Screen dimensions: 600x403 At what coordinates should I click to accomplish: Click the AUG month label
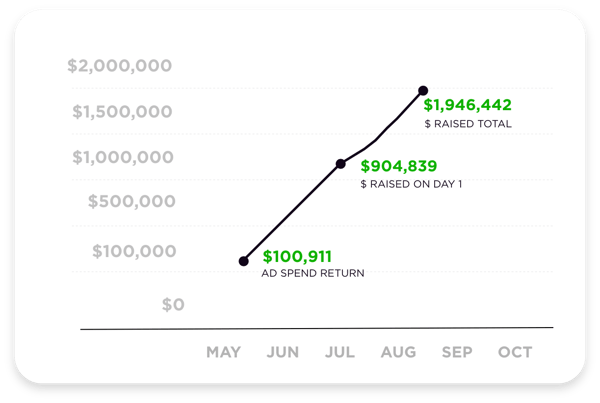click(x=398, y=352)
